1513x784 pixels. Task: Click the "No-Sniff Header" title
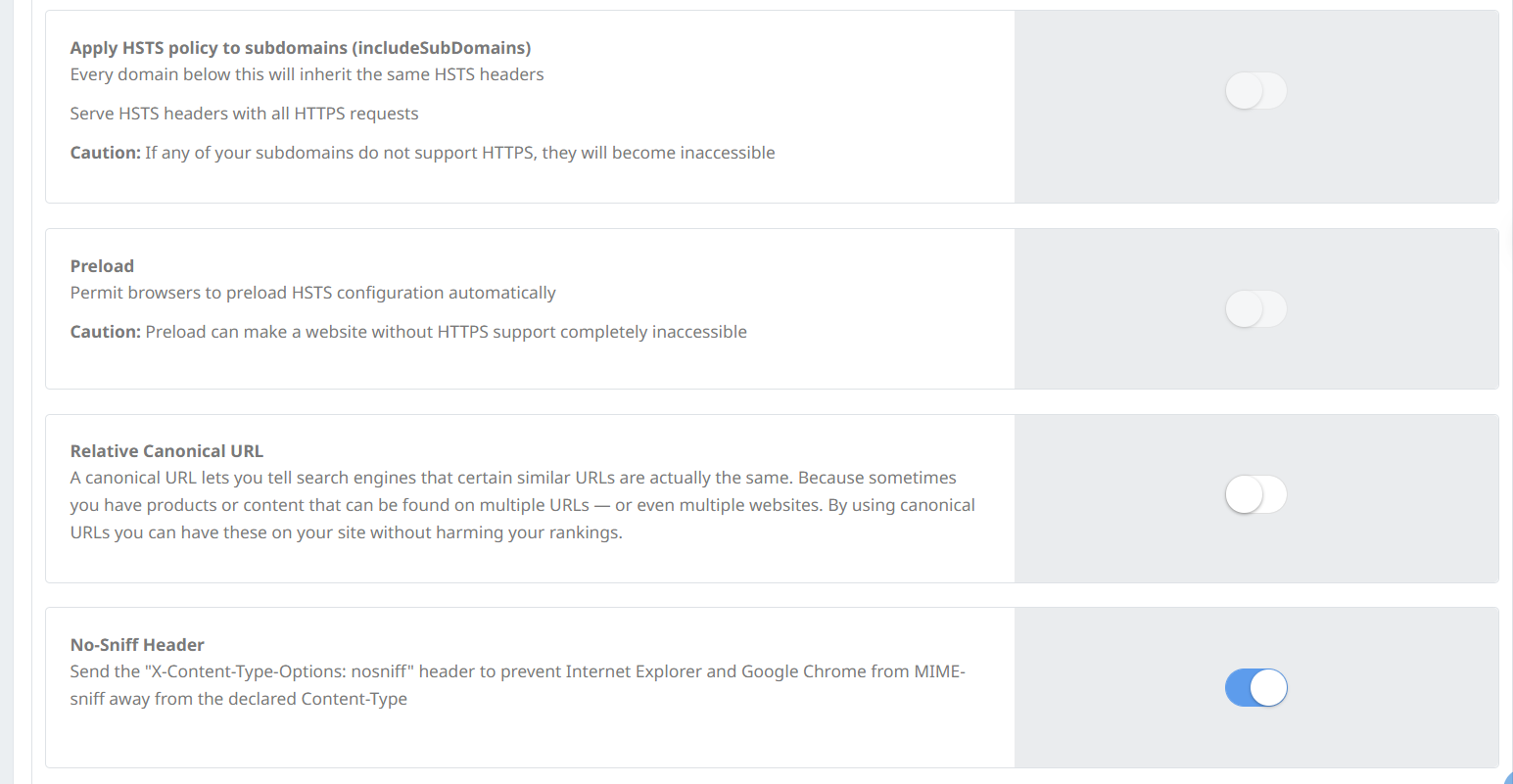pos(137,645)
